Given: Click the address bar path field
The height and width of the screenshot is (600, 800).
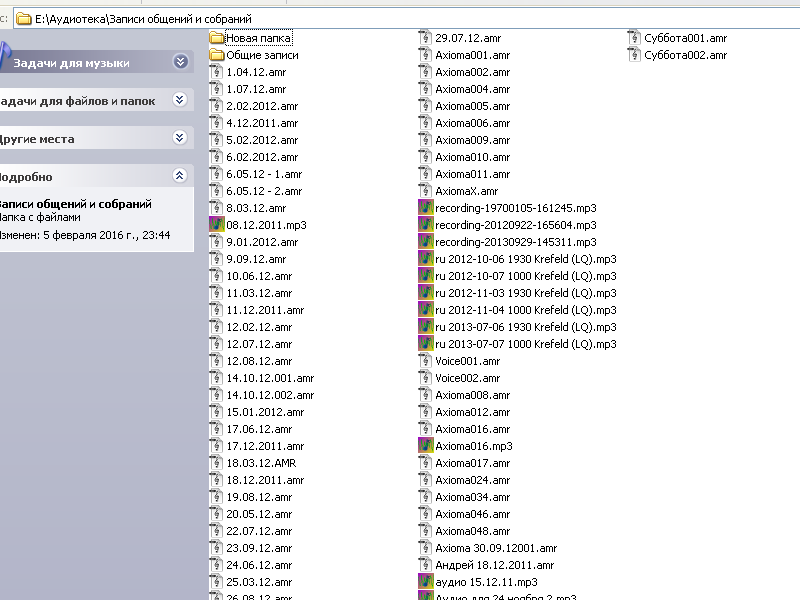Looking at the screenshot, I should tap(400, 19).
